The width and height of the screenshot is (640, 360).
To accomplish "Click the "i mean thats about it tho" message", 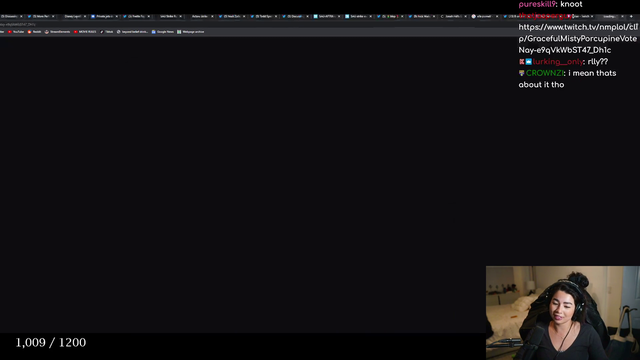I will coord(567,79).
